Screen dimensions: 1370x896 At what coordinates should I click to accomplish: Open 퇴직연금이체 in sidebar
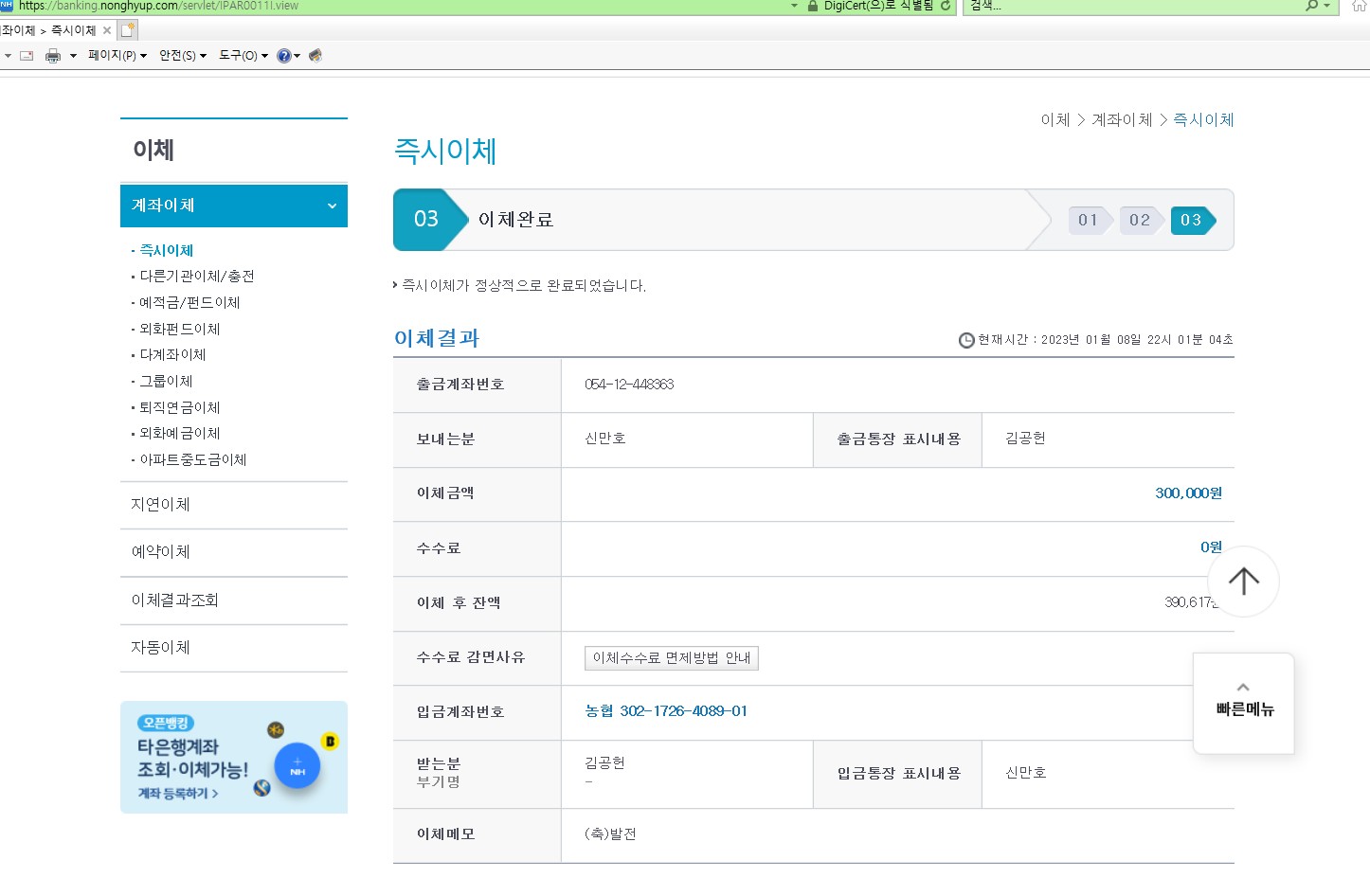pyautogui.click(x=180, y=407)
